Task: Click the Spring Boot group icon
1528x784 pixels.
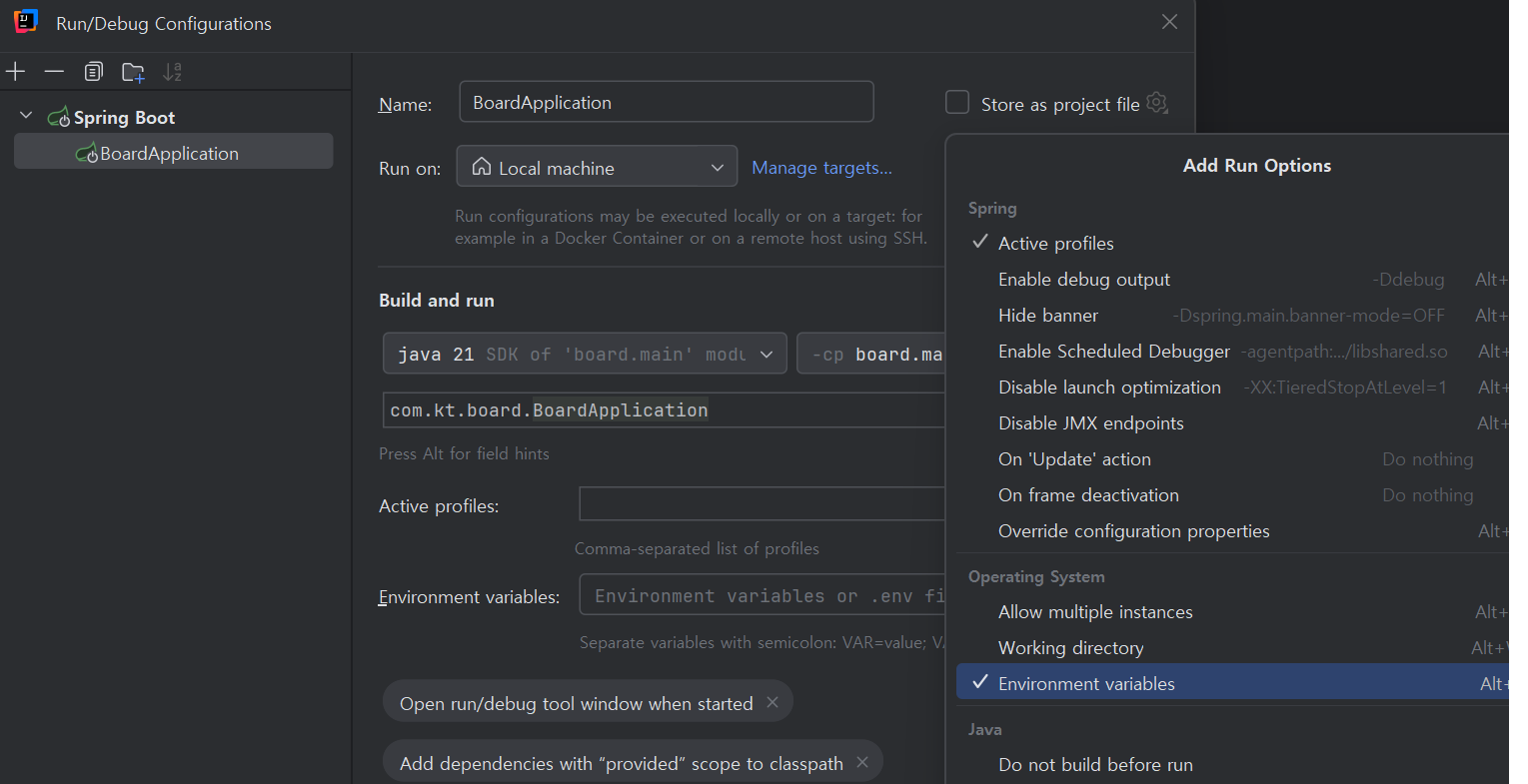Action: coord(59,118)
